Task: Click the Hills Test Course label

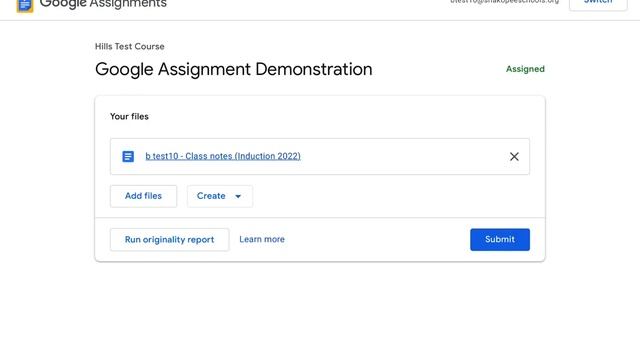Action: (130, 47)
